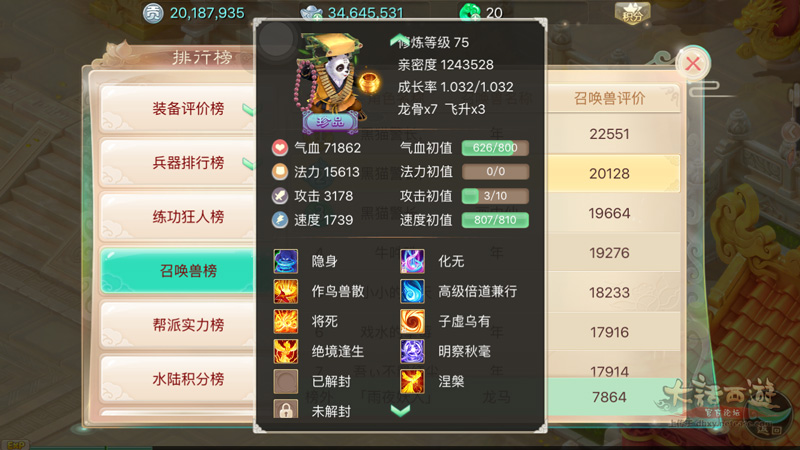Tap the 隐身 skill icon
800x450 pixels.
(285, 261)
